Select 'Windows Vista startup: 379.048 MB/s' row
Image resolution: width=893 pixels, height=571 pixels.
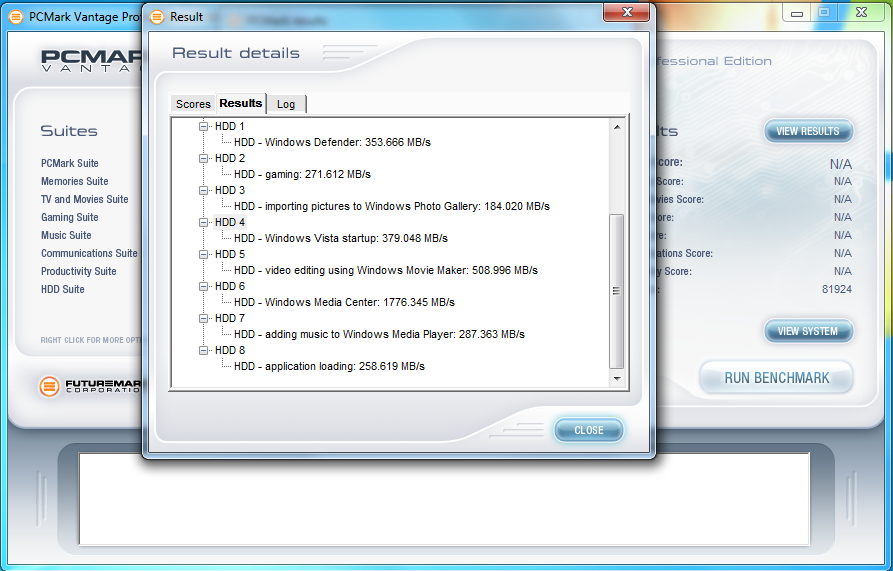tap(341, 238)
